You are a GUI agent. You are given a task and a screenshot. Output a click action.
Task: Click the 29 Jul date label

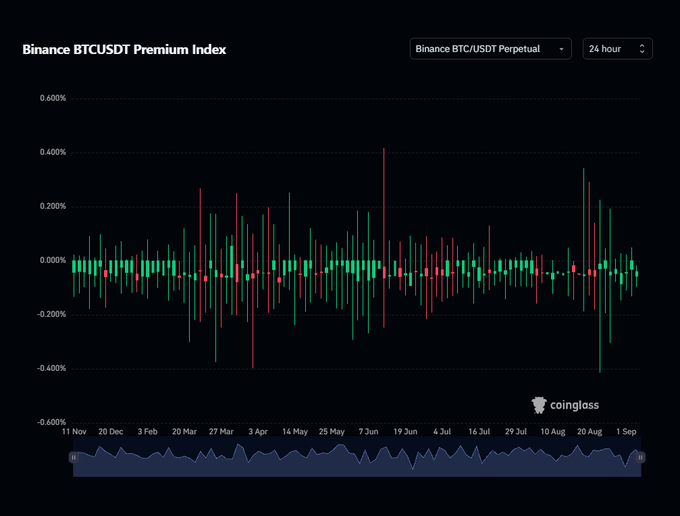click(516, 431)
